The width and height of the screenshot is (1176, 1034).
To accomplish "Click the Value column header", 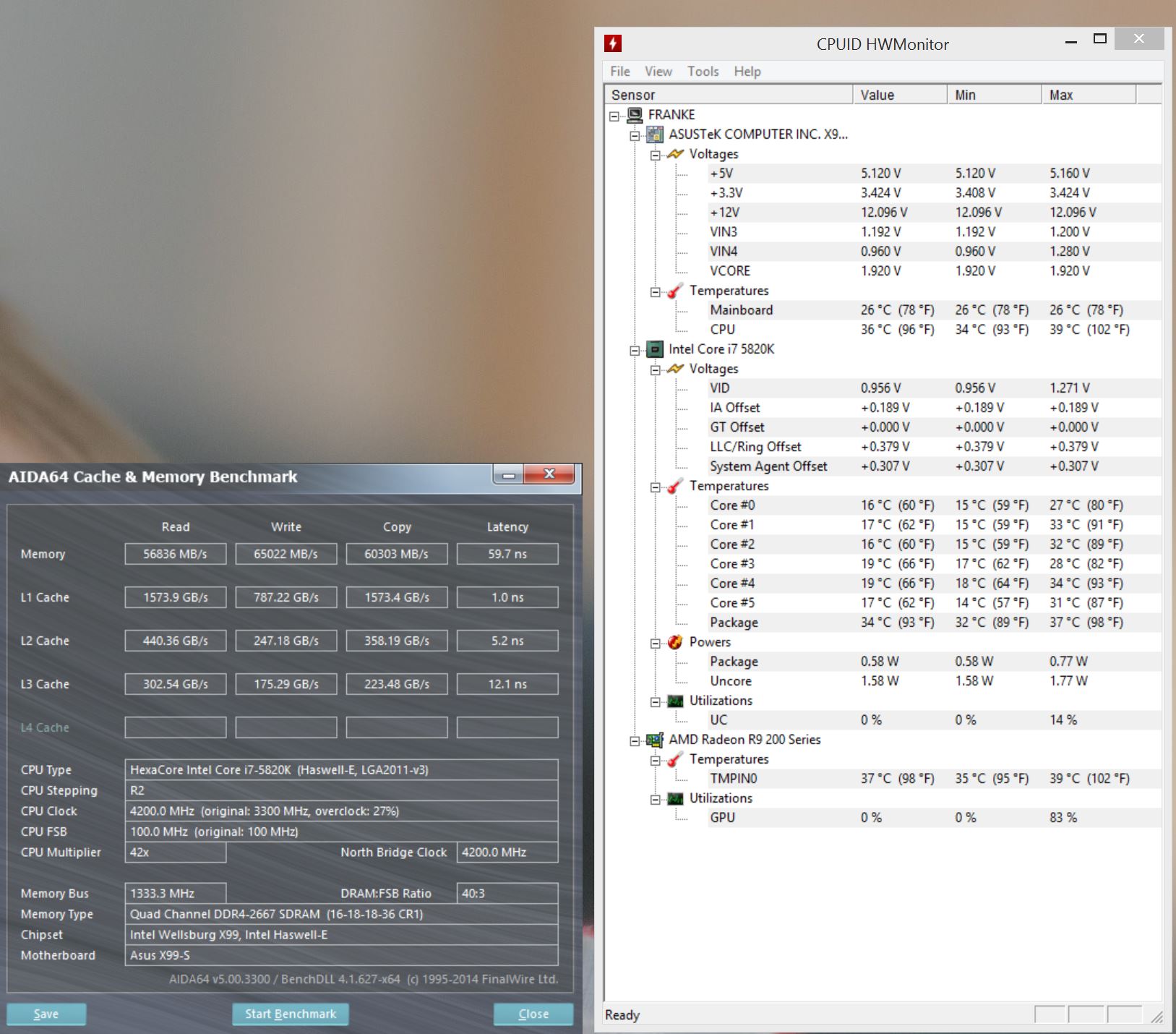I will coord(900,95).
